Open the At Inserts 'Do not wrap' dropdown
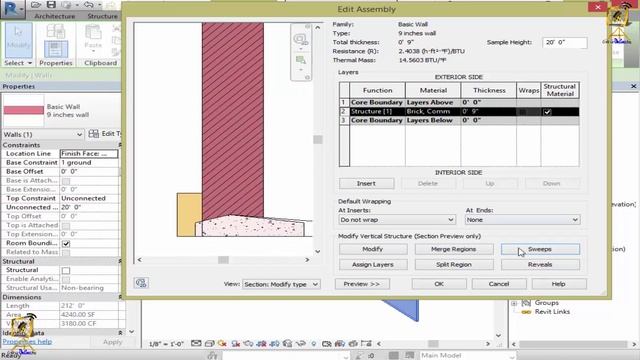 (x=397, y=220)
